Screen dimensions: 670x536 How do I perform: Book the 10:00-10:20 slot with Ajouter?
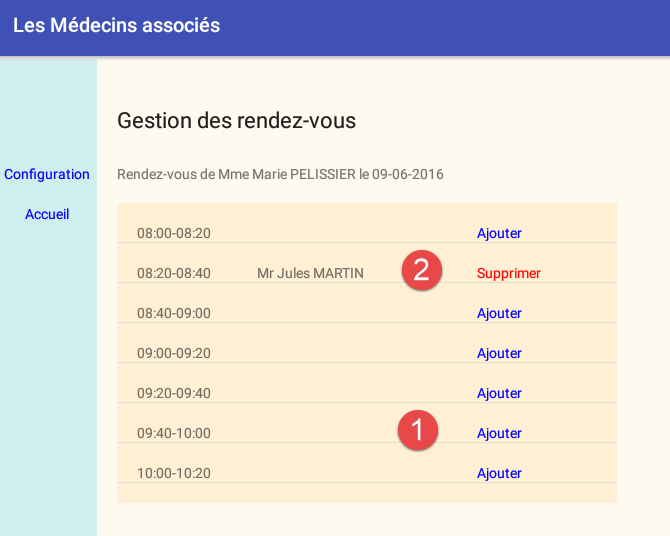(499, 473)
